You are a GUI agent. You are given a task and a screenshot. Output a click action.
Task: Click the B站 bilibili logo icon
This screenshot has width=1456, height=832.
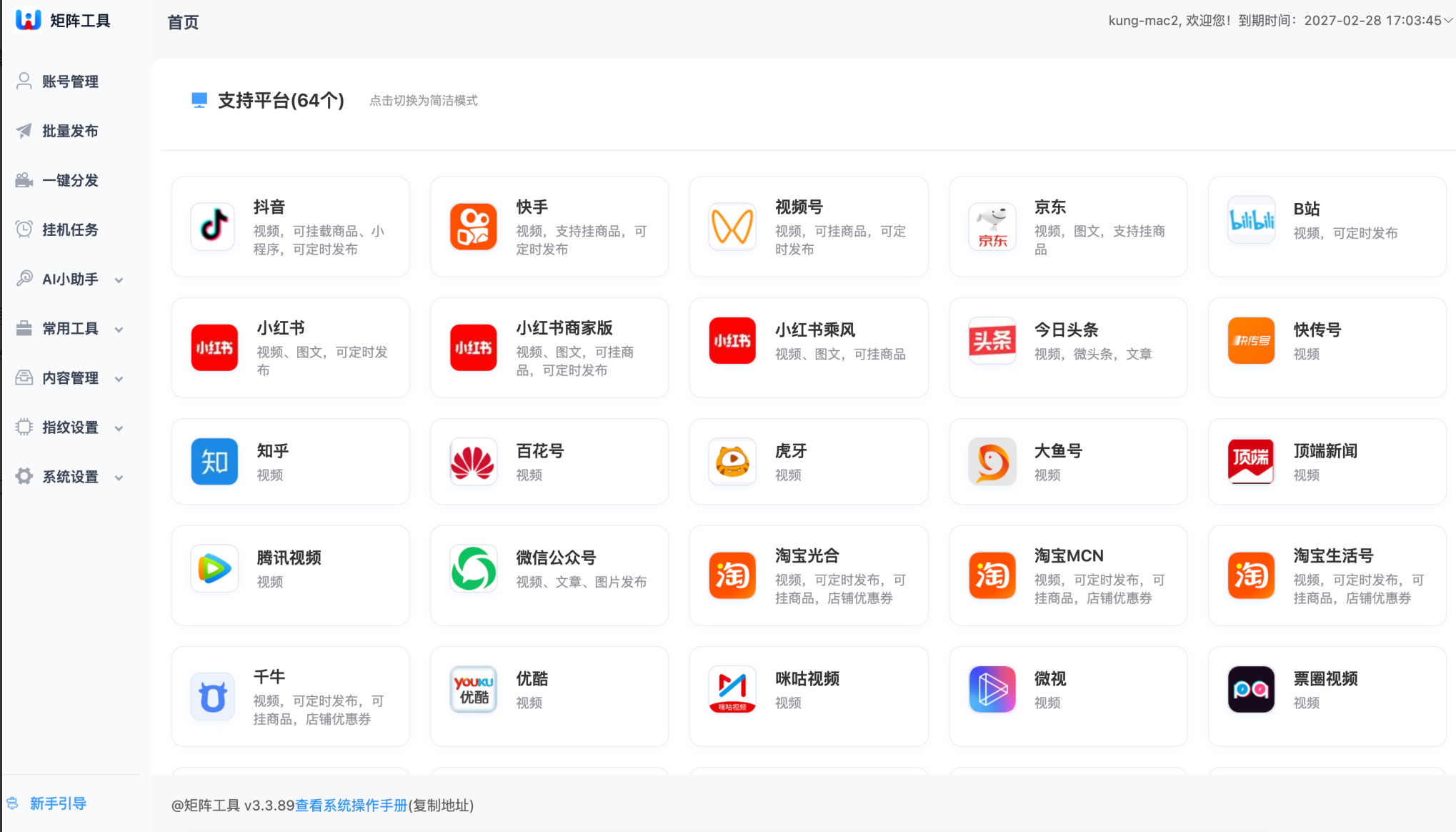(1251, 220)
